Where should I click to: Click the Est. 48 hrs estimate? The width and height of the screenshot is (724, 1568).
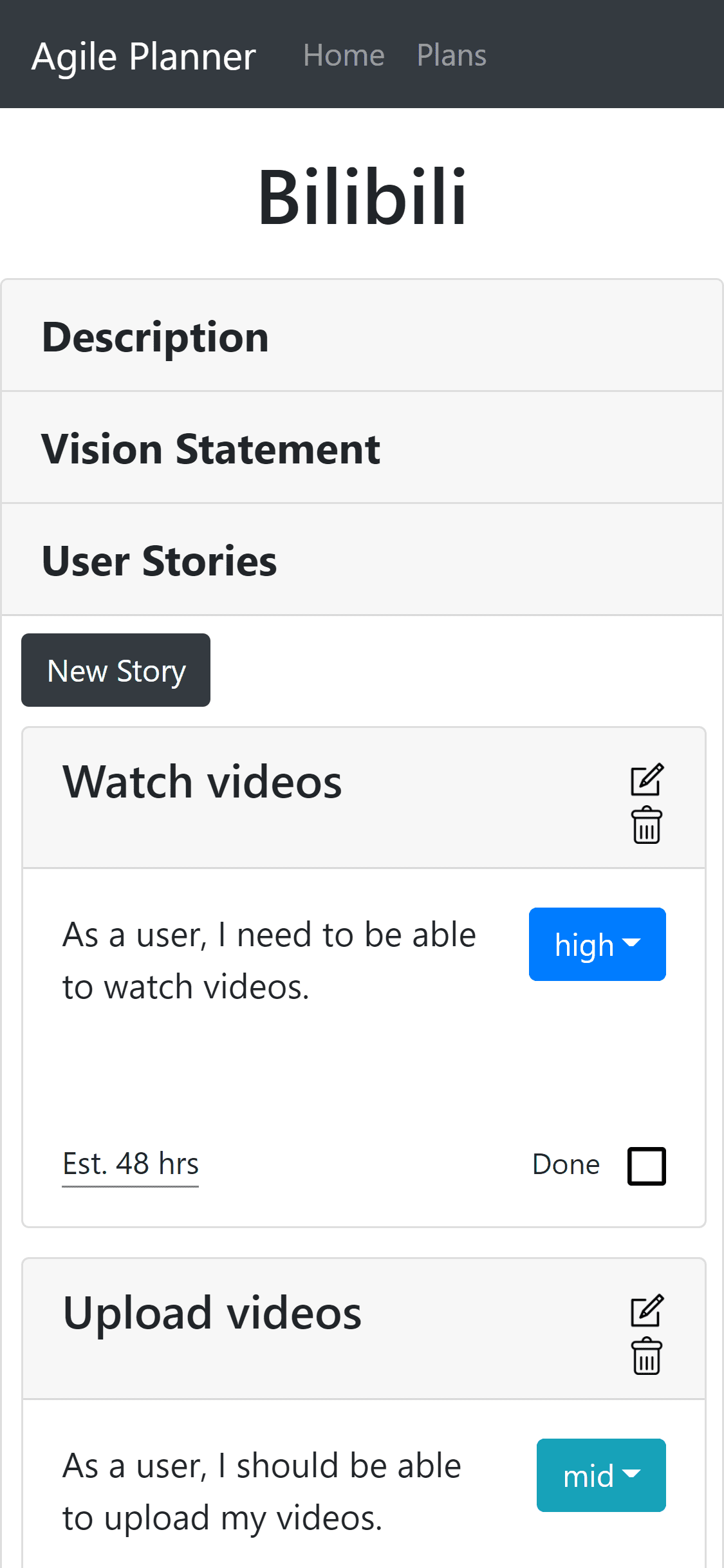131,1164
